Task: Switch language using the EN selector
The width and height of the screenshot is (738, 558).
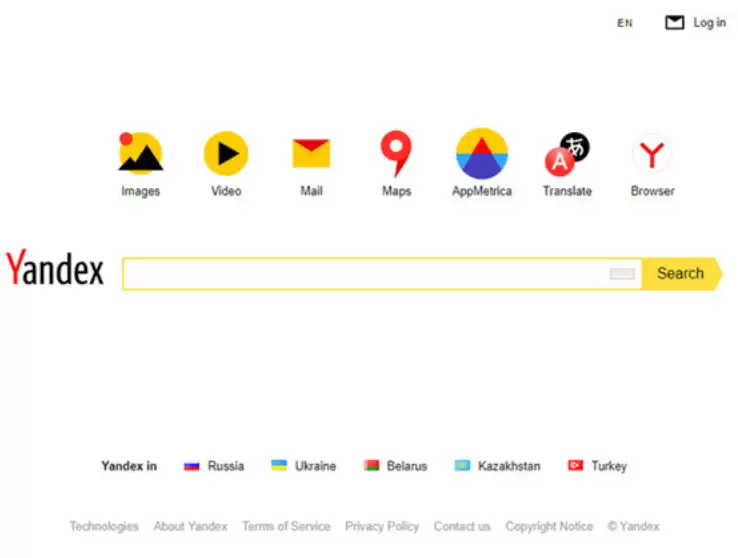Action: 625,23
